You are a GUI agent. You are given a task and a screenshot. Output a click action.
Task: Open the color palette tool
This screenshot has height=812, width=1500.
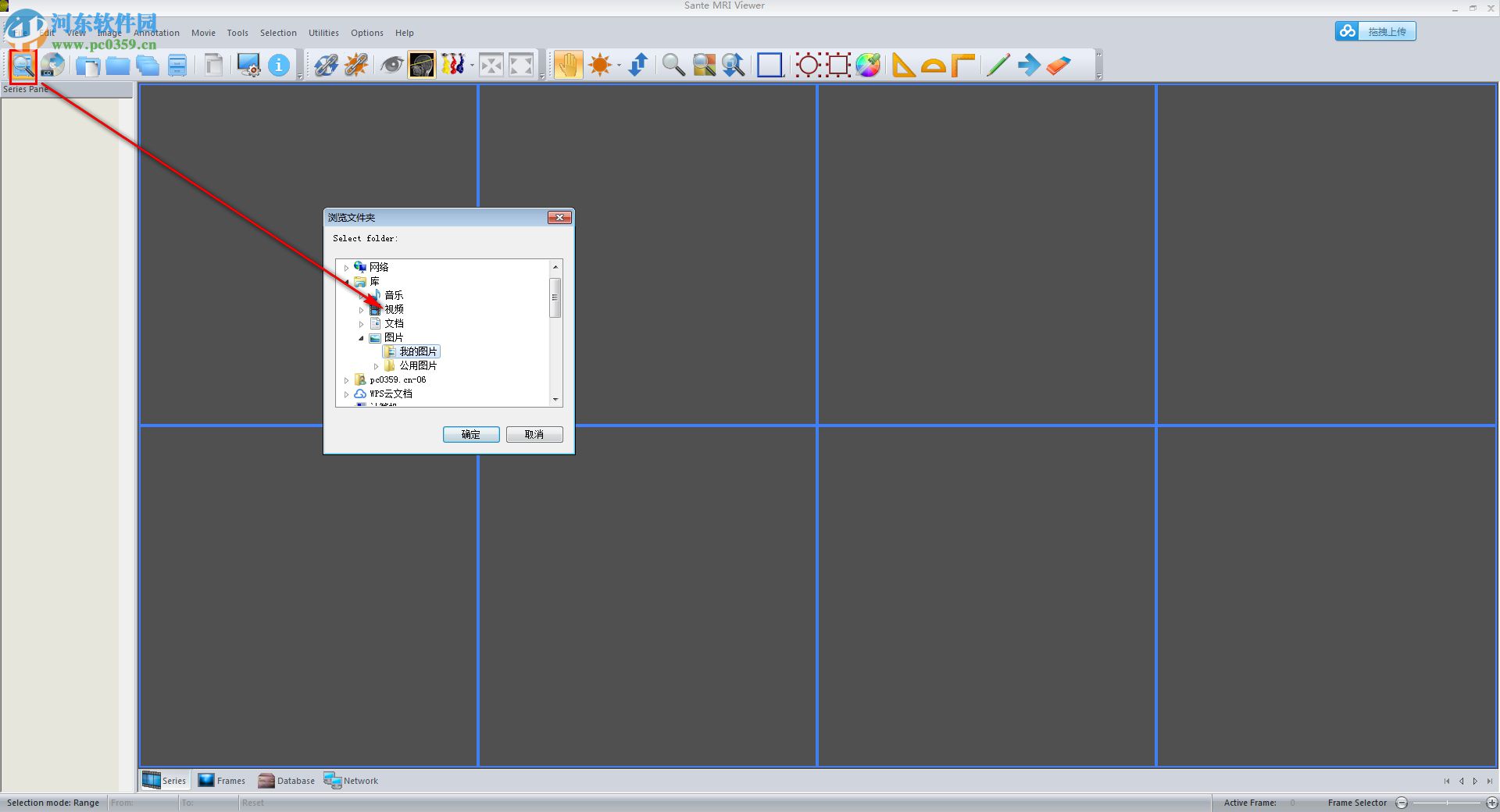[867, 65]
